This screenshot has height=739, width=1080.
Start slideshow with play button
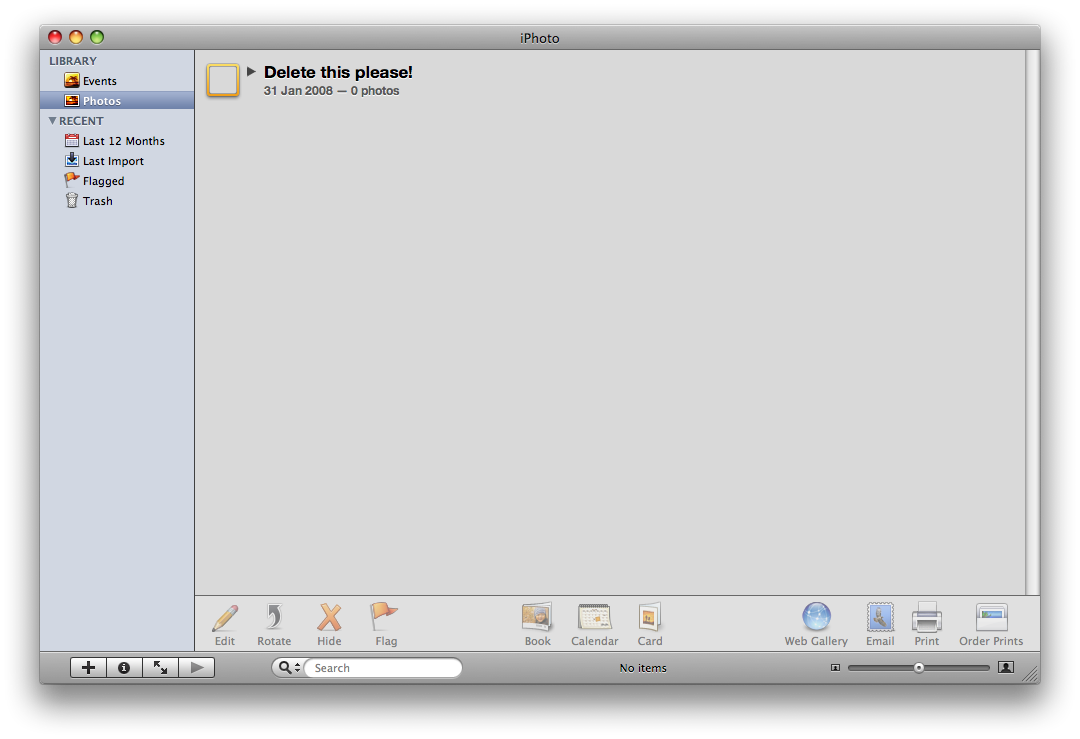[x=197, y=667]
